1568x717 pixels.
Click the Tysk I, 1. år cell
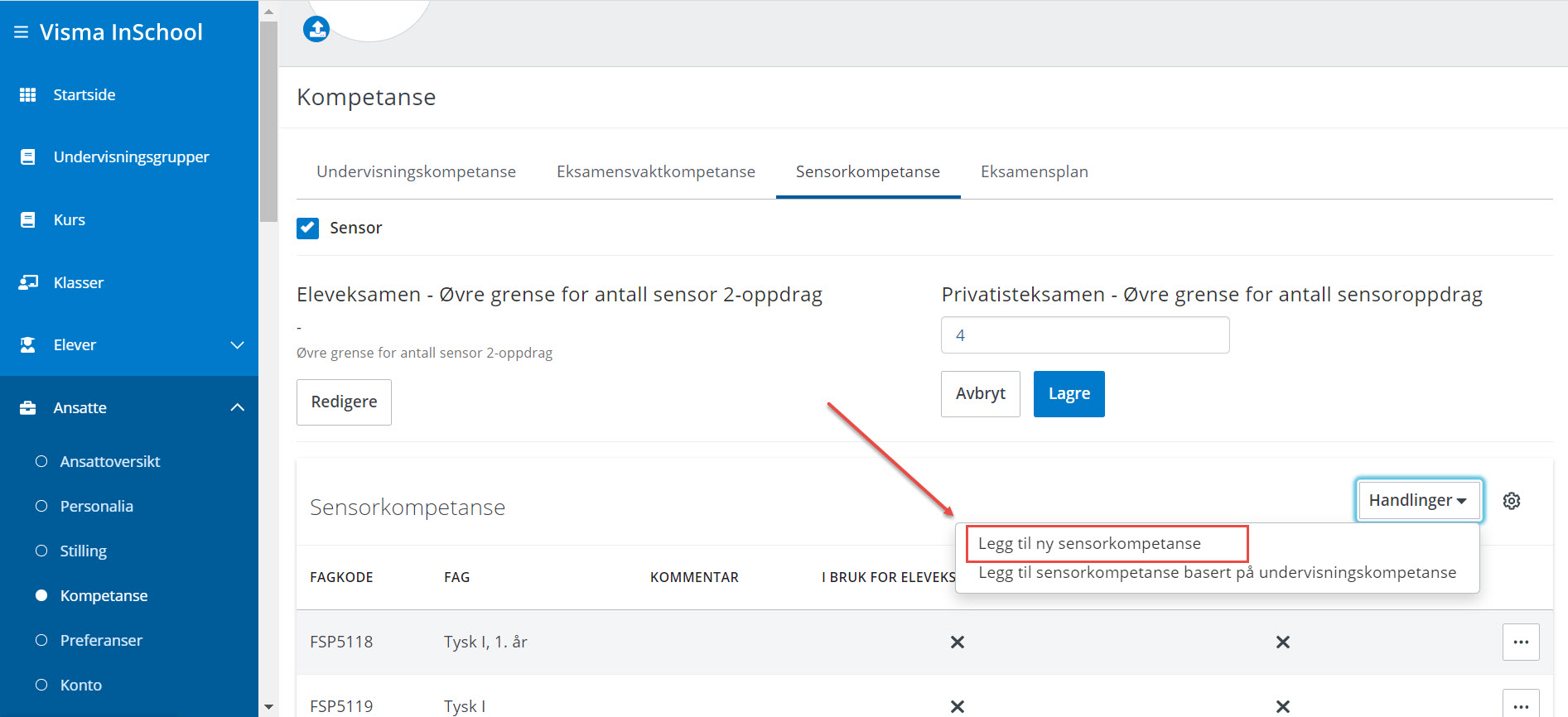pyautogui.click(x=485, y=642)
